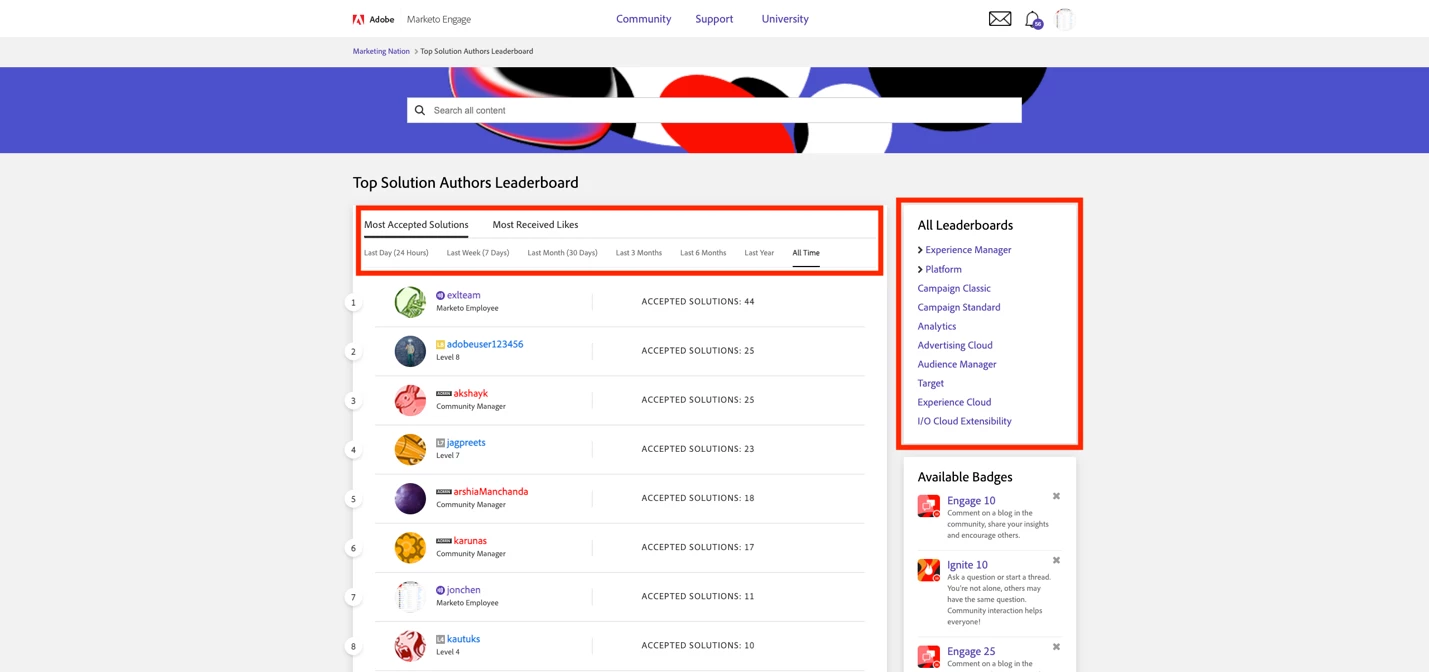Filter by Last Day (24 Hours)

[x=396, y=253]
